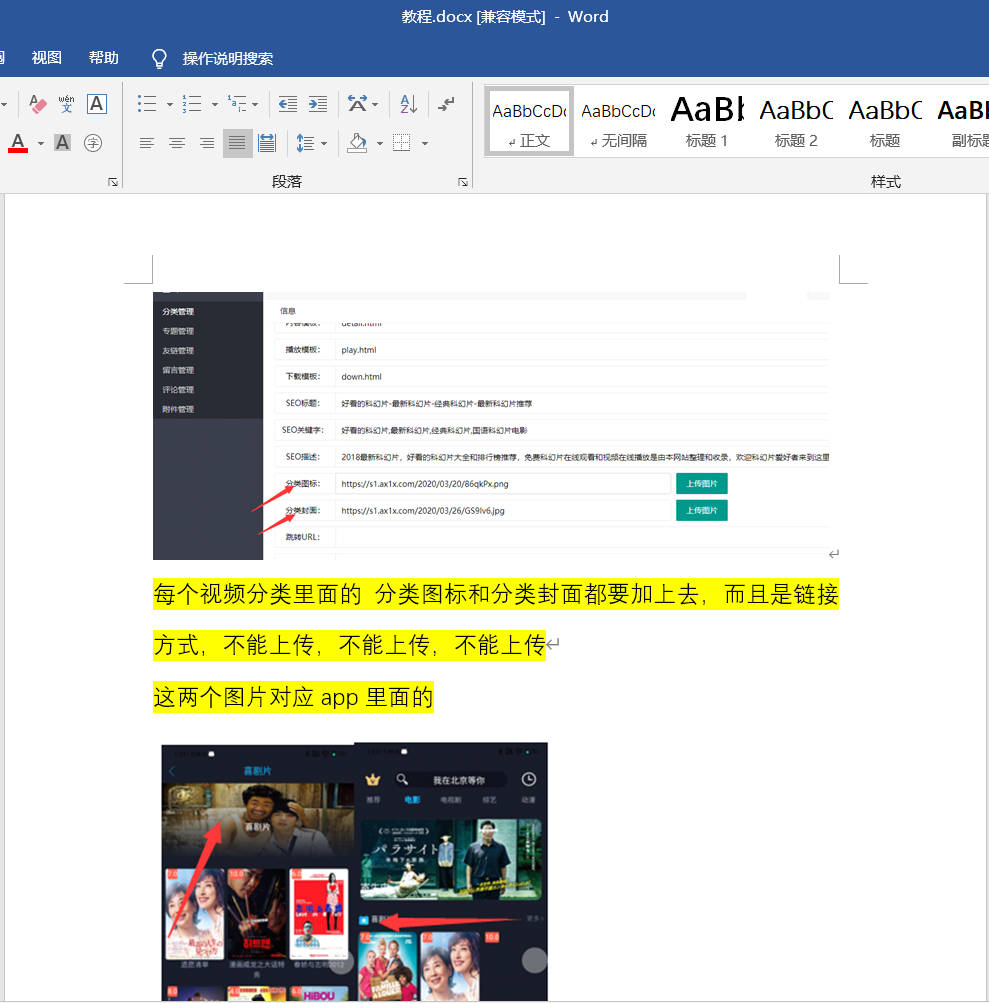989x1003 pixels.
Task: Click in the line 方式，不能上传，不能上传，不能上传
Action: 349,645
